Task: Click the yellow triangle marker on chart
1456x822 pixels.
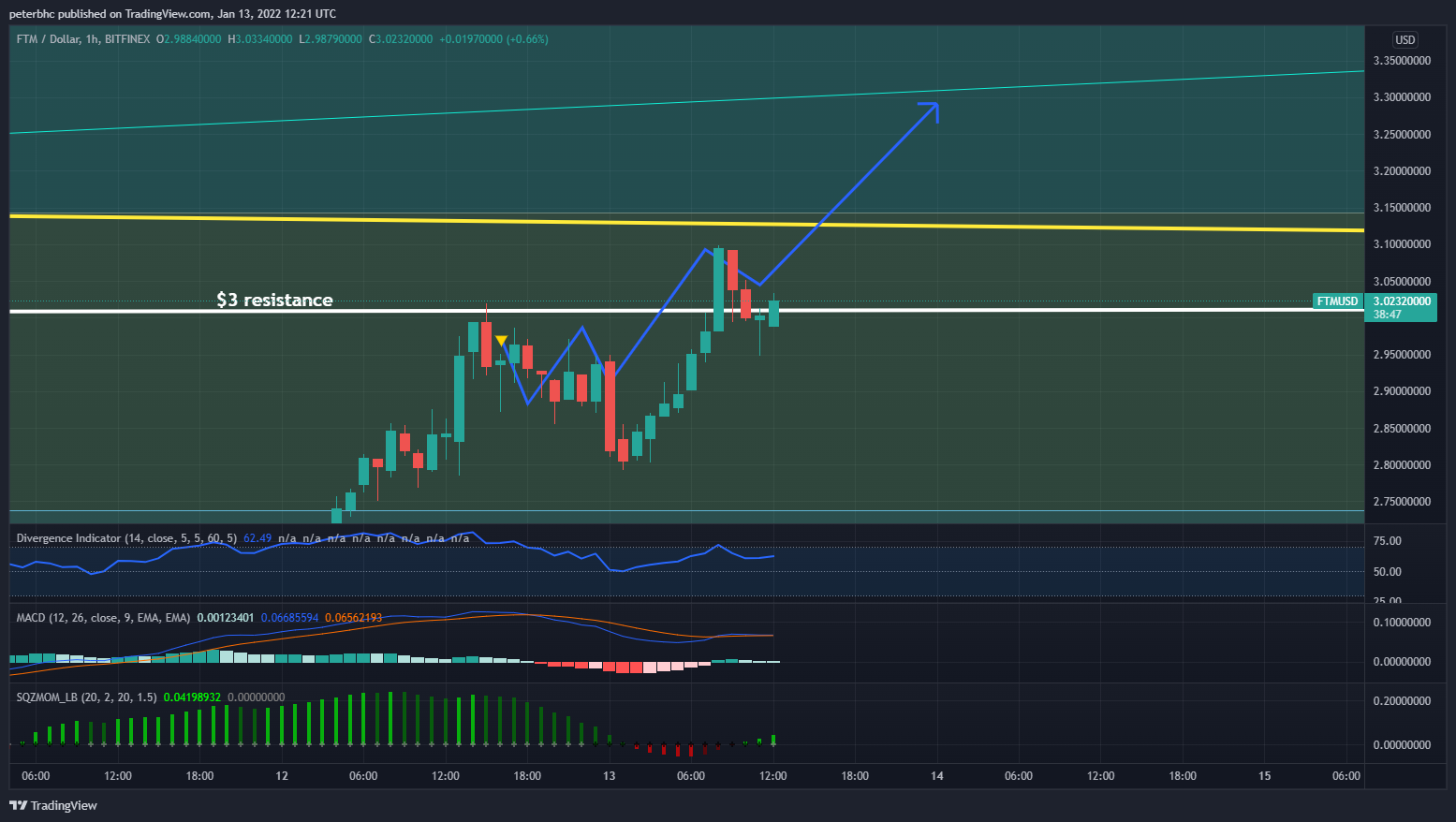Action: click(501, 341)
